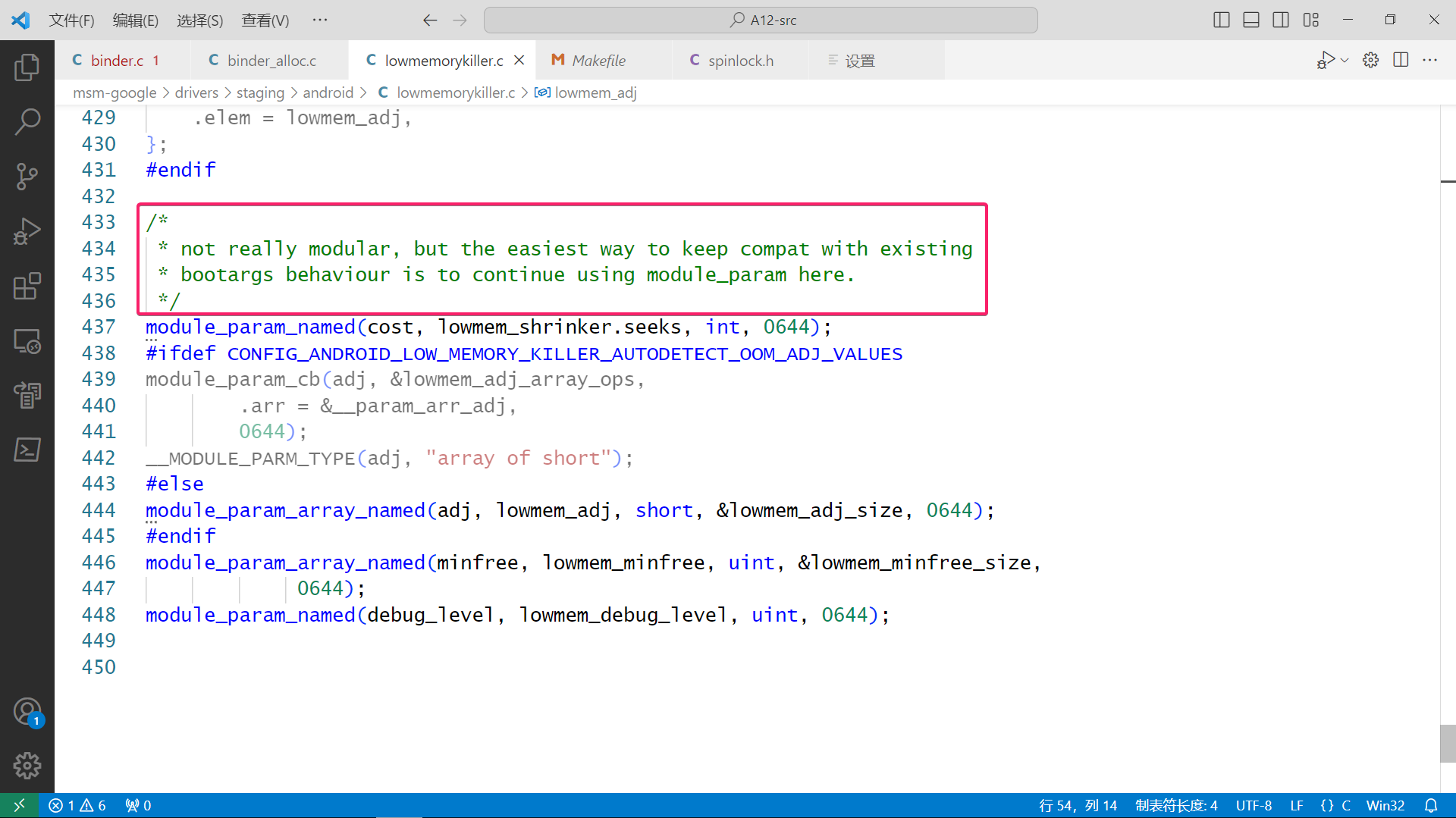Click errors and warnings count in status bar

pyautogui.click(x=77, y=805)
